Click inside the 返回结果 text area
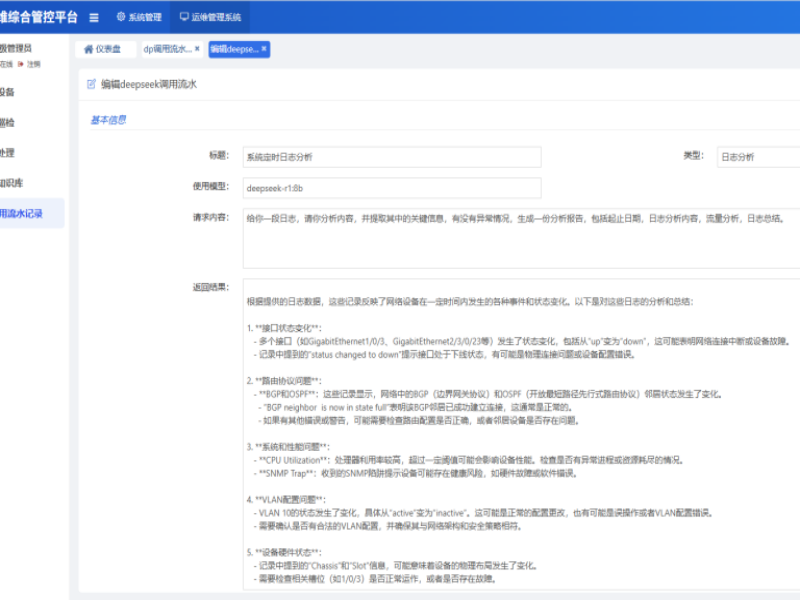 point(520,440)
